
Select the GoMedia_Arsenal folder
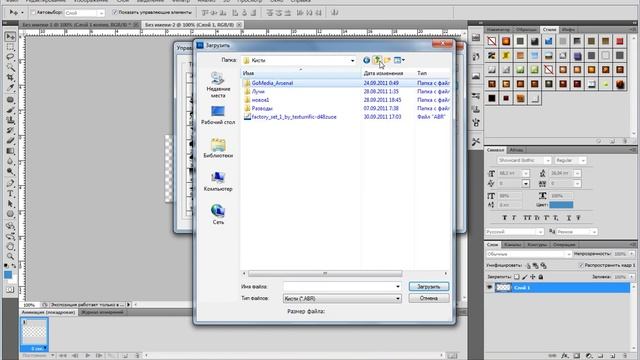(x=272, y=83)
